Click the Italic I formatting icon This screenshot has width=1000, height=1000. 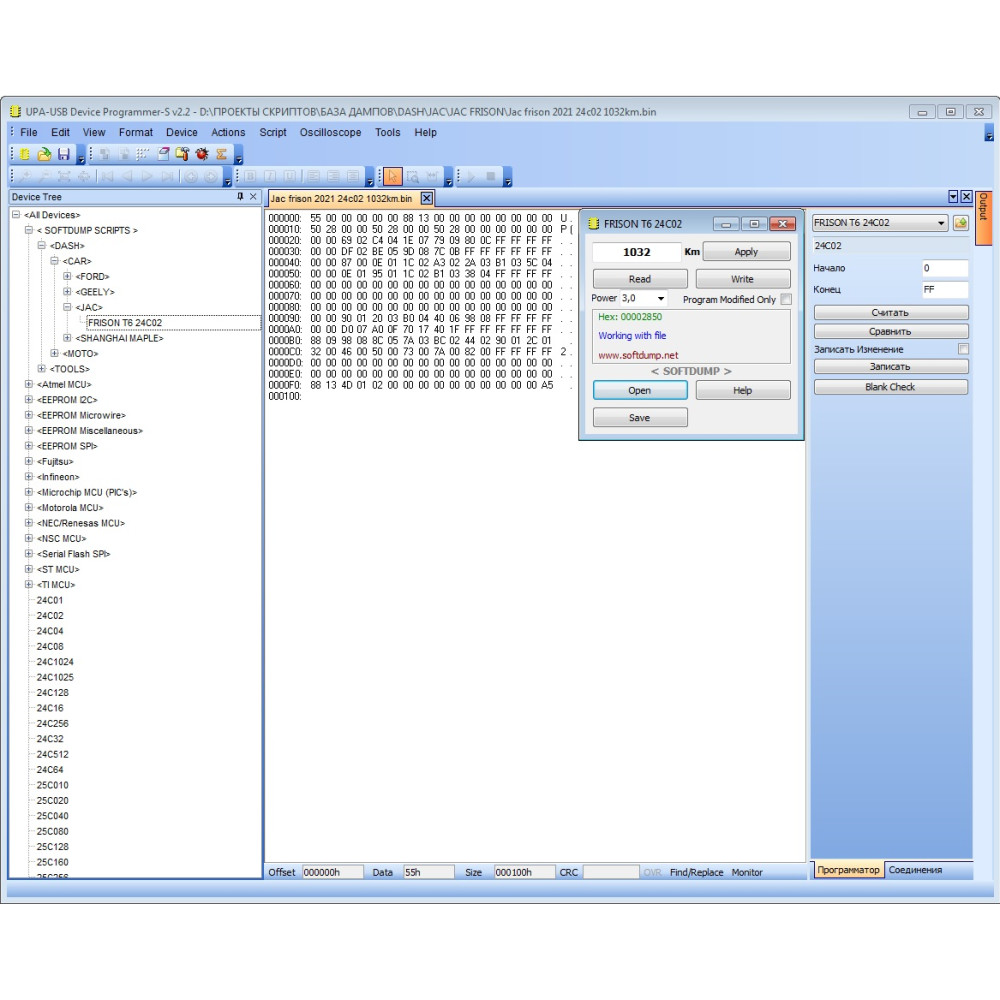tap(270, 176)
